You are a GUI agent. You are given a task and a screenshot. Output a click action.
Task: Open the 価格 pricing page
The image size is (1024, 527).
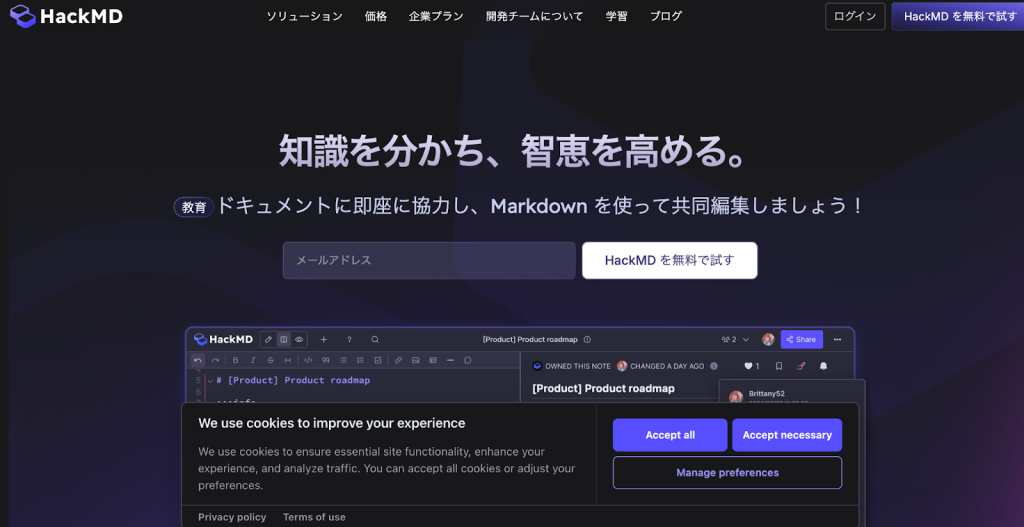tap(376, 16)
